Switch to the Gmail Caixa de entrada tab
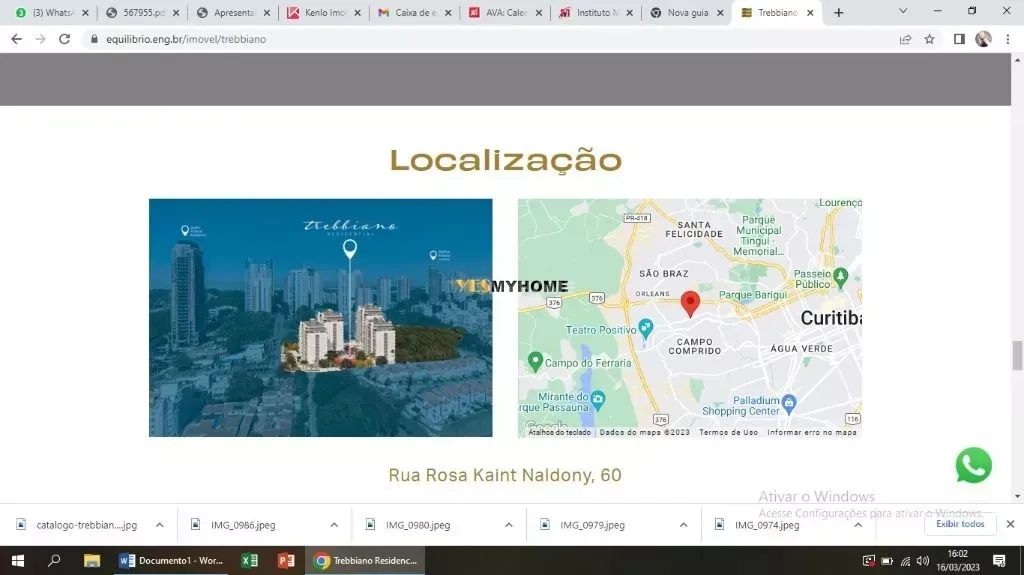The image size is (1024, 575). [x=414, y=12]
